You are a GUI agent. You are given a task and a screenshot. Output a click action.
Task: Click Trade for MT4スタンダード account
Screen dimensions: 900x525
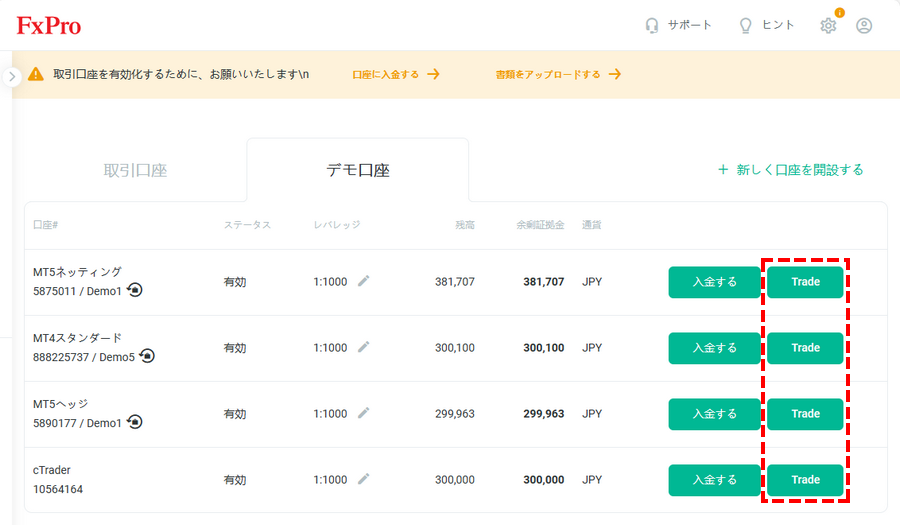[805, 348]
